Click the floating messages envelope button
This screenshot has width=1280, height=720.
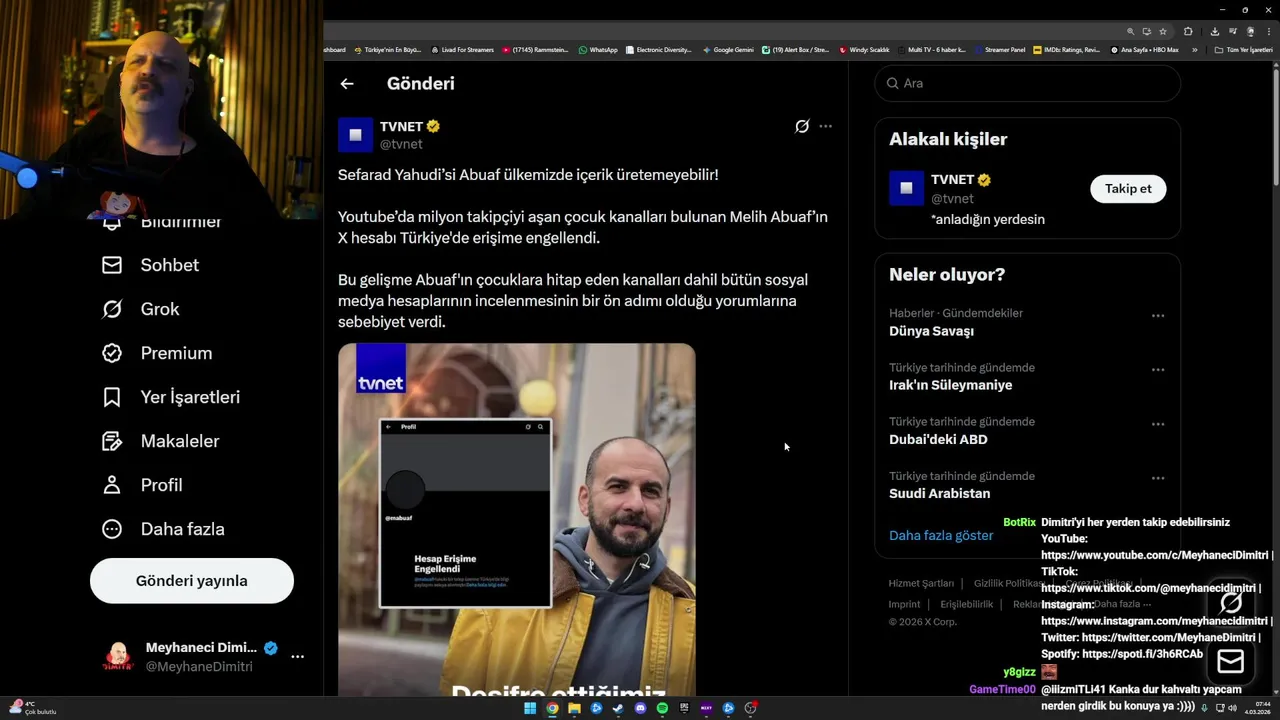click(1231, 661)
